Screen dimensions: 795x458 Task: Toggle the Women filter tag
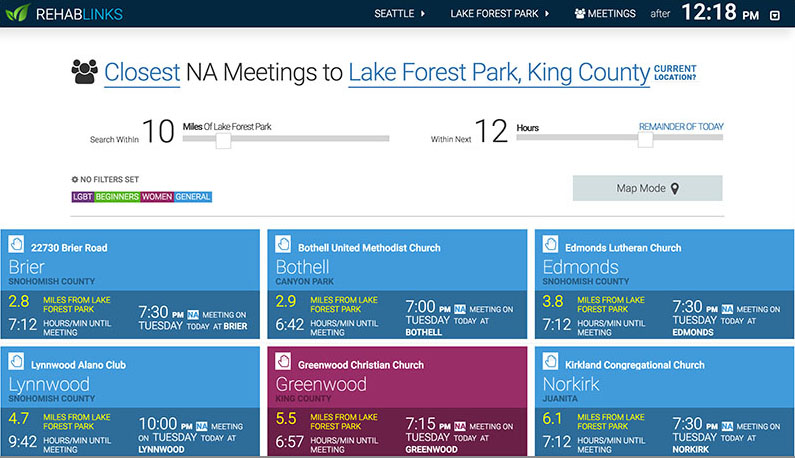coord(157,197)
